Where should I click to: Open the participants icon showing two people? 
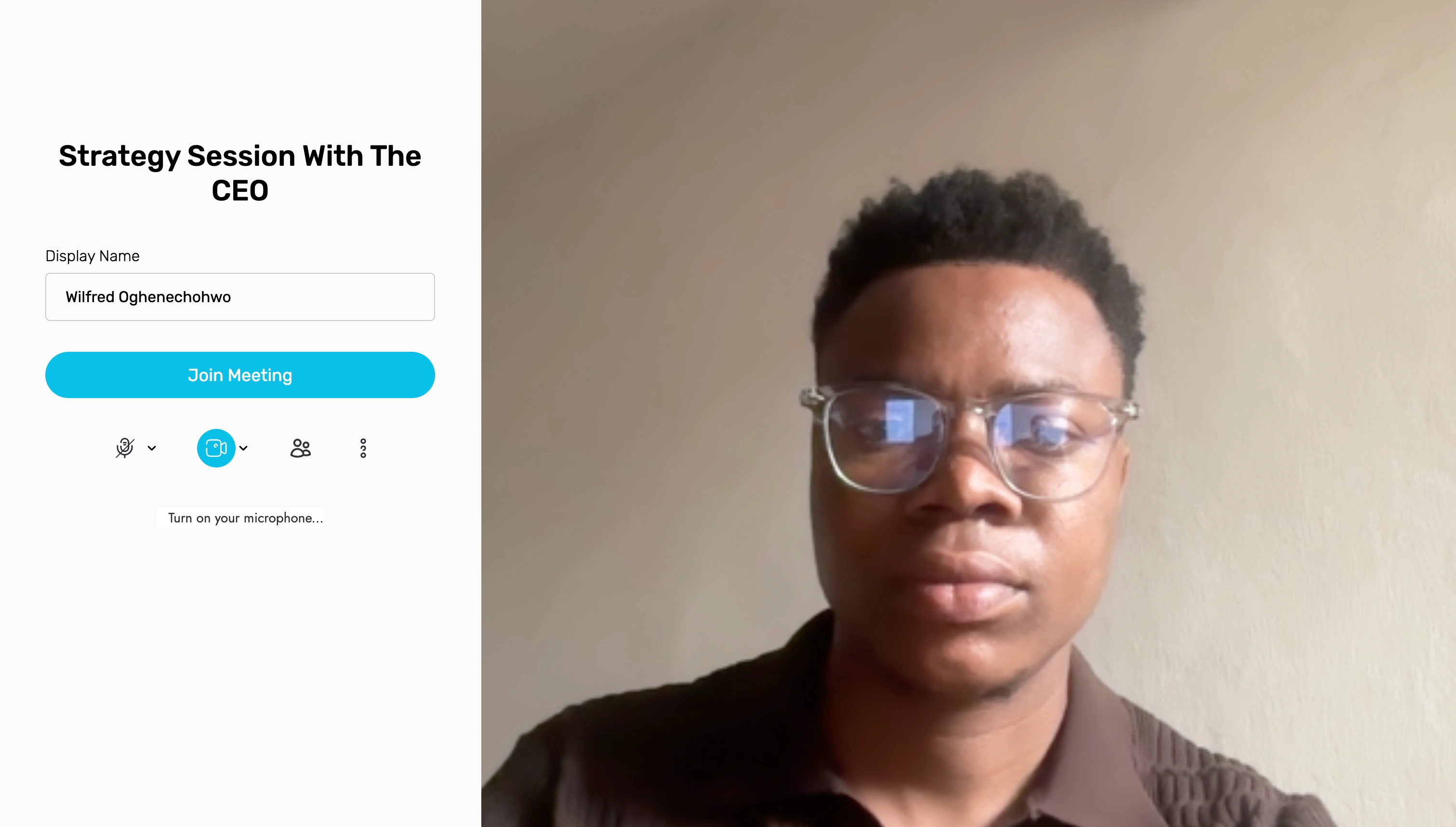[300, 448]
